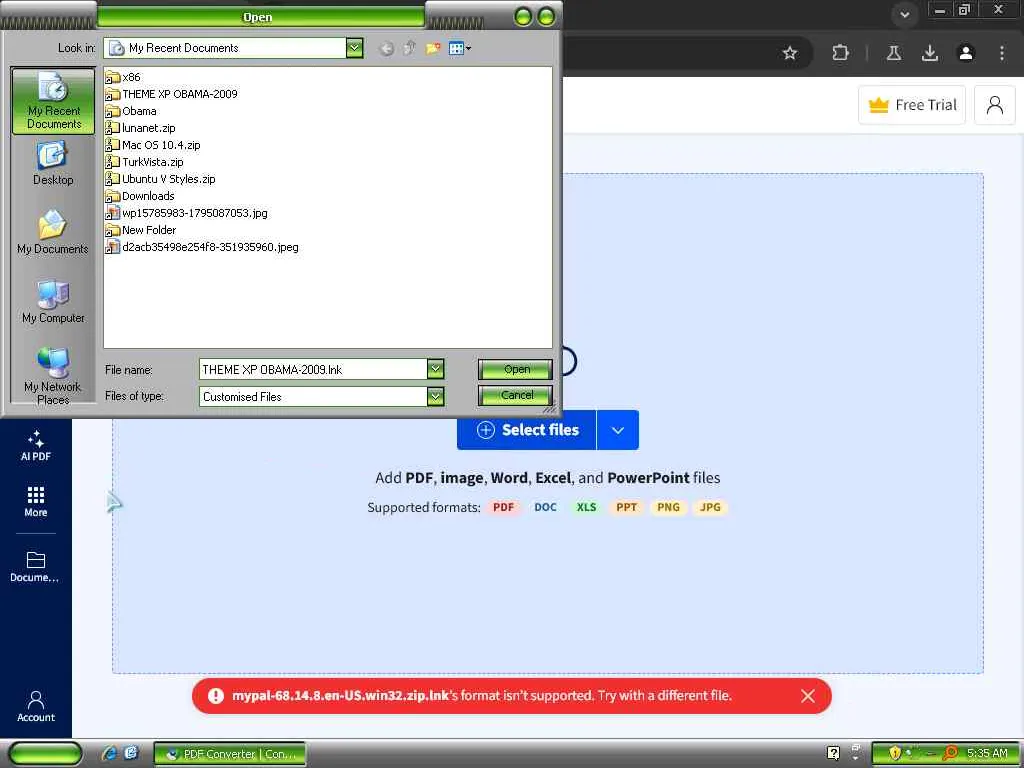Bookmark this page with star icon
The width and height of the screenshot is (1024, 768).
pos(790,53)
